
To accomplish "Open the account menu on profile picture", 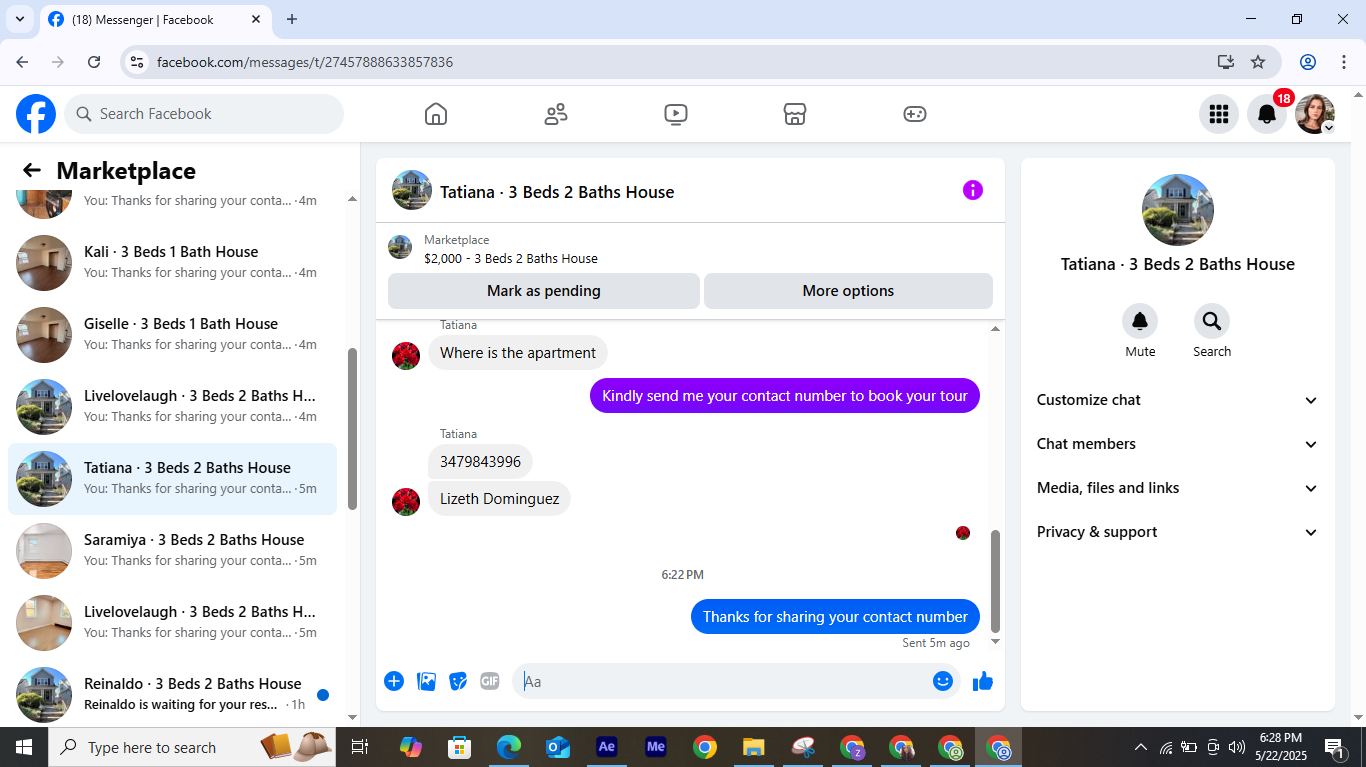I will (1315, 114).
